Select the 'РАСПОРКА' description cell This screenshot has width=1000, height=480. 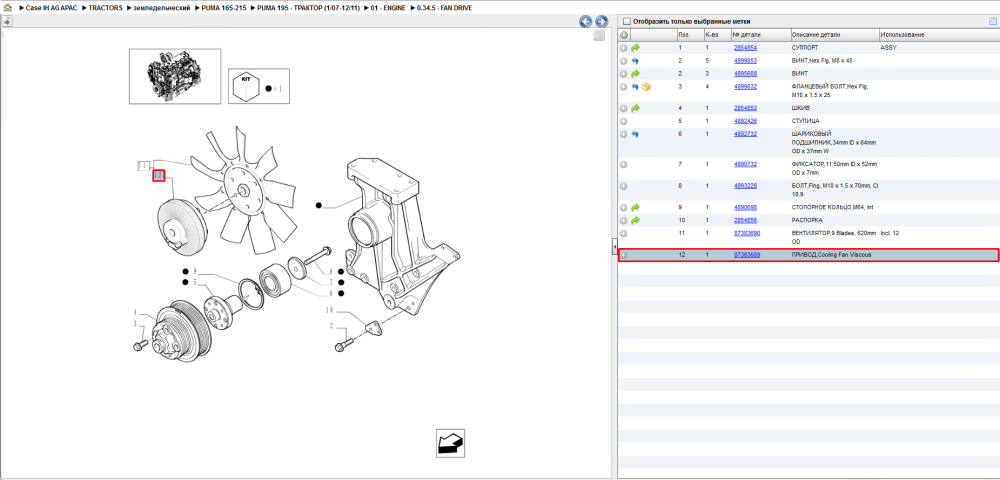(805, 221)
